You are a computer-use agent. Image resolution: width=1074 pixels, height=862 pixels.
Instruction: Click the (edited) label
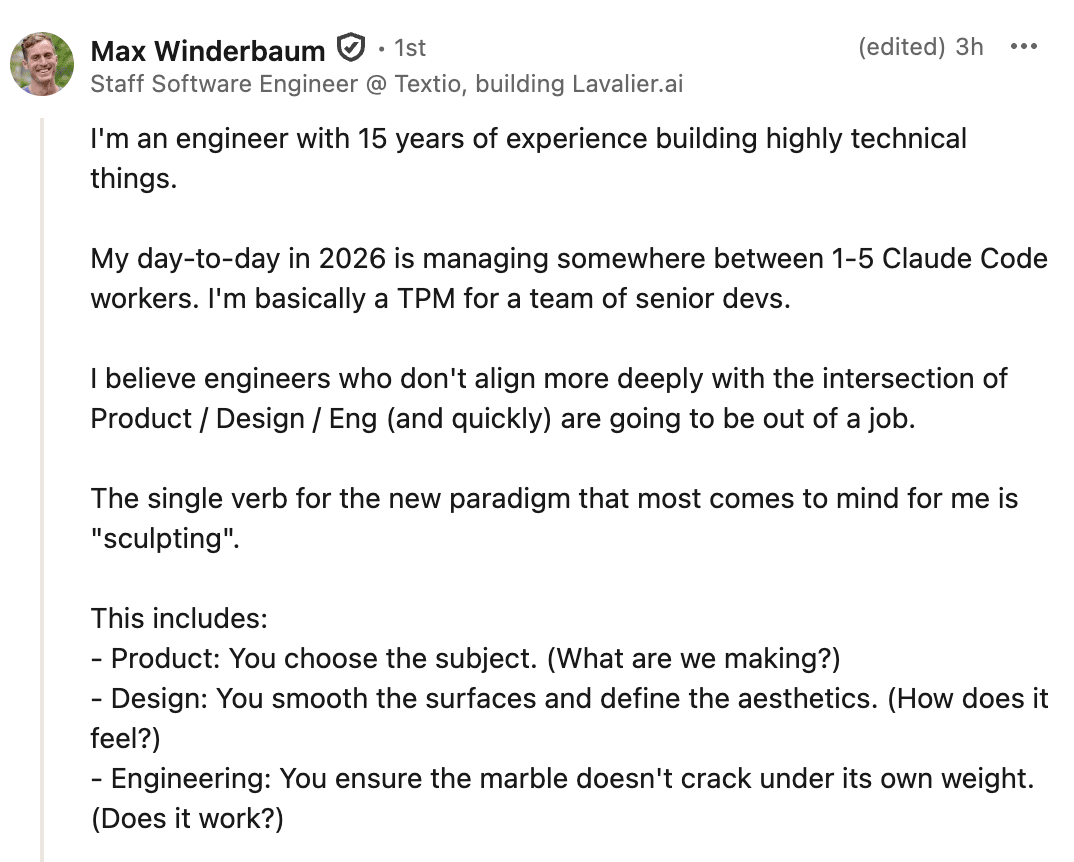pos(902,47)
